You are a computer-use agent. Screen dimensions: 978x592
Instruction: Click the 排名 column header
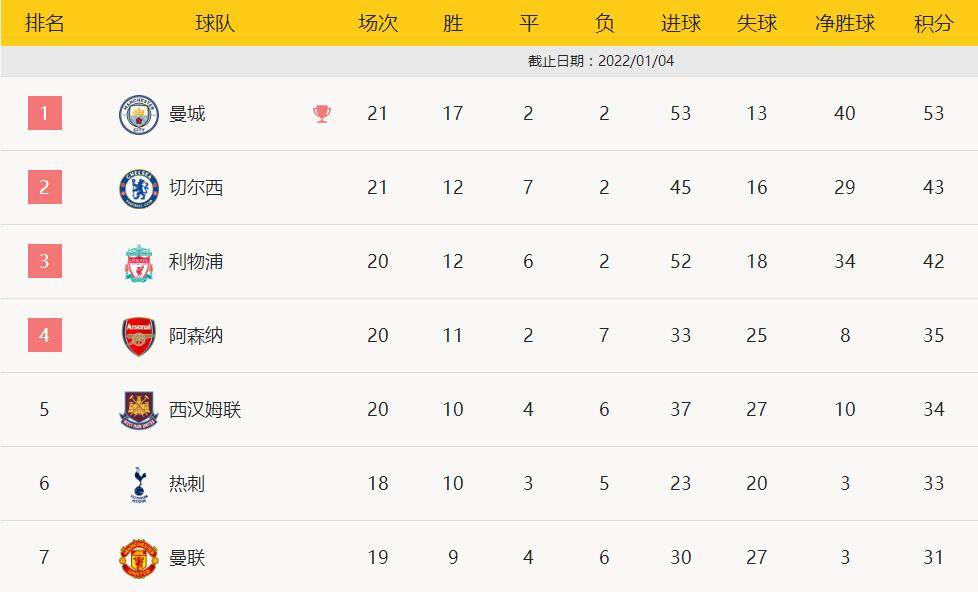pos(45,23)
